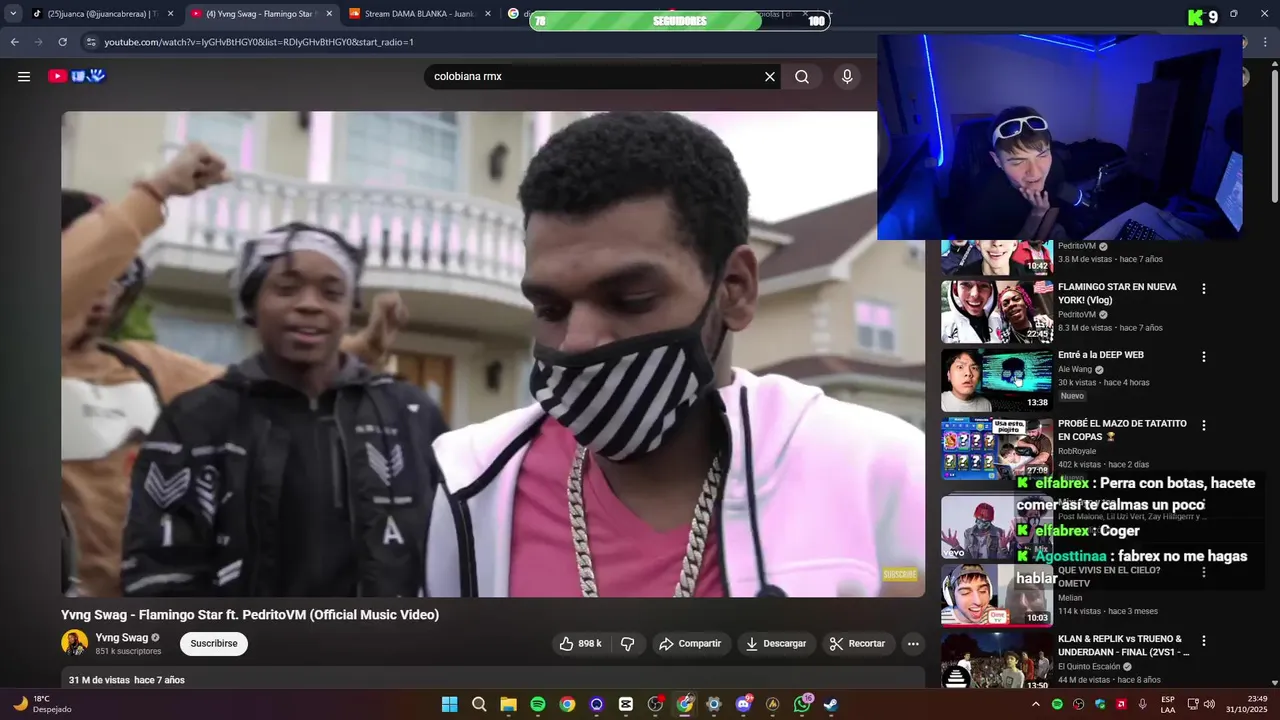Click the magnifier search button
Viewport: 1280px width, 720px height.
pyautogui.click(x=802, y=76)
